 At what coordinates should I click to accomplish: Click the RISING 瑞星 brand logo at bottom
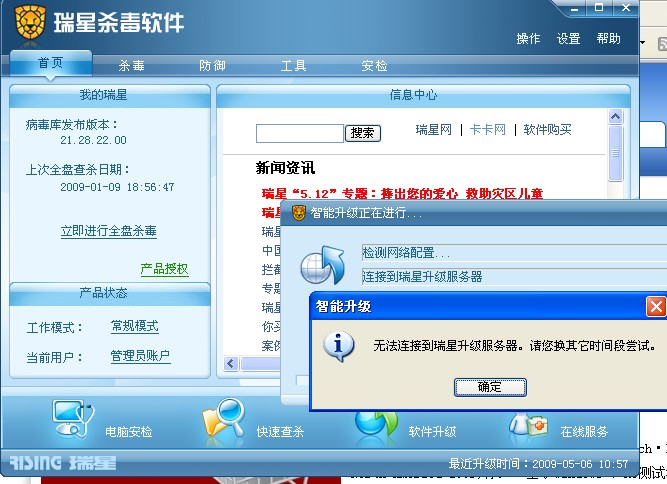(63, 463)
